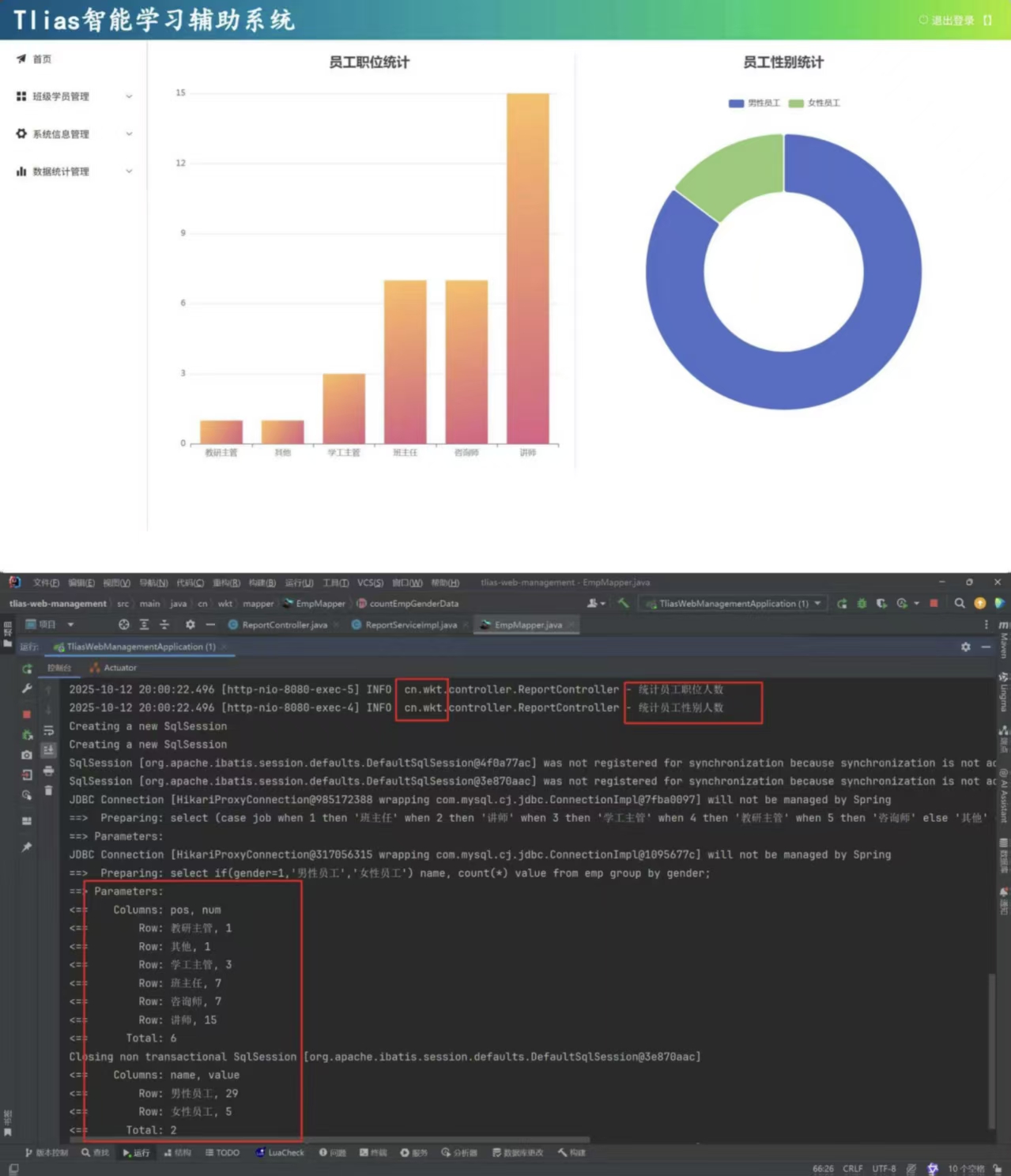Expand the 数据统计管理 sidebar menu

pos(74,171)
